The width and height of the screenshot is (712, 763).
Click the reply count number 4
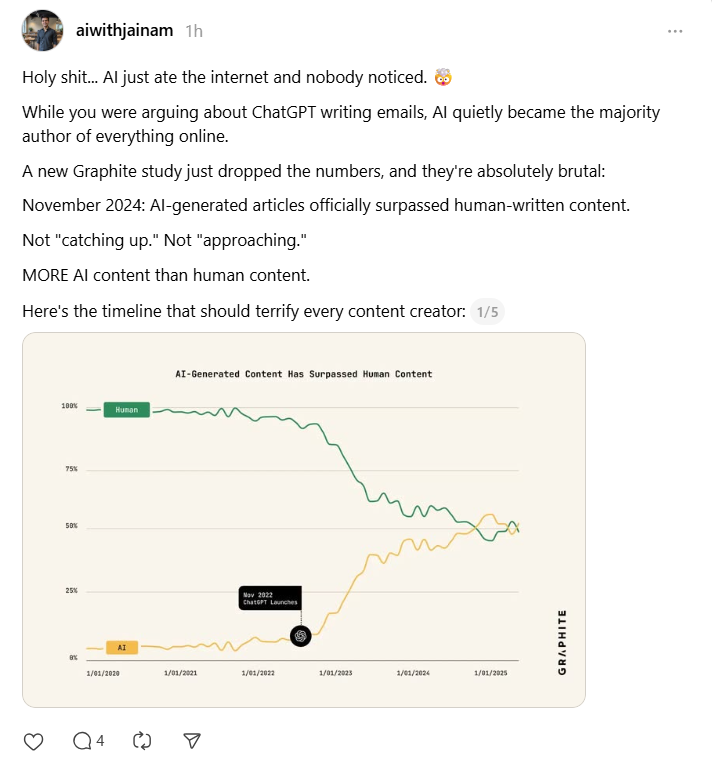pyautogui.click(x=101, y=741)
